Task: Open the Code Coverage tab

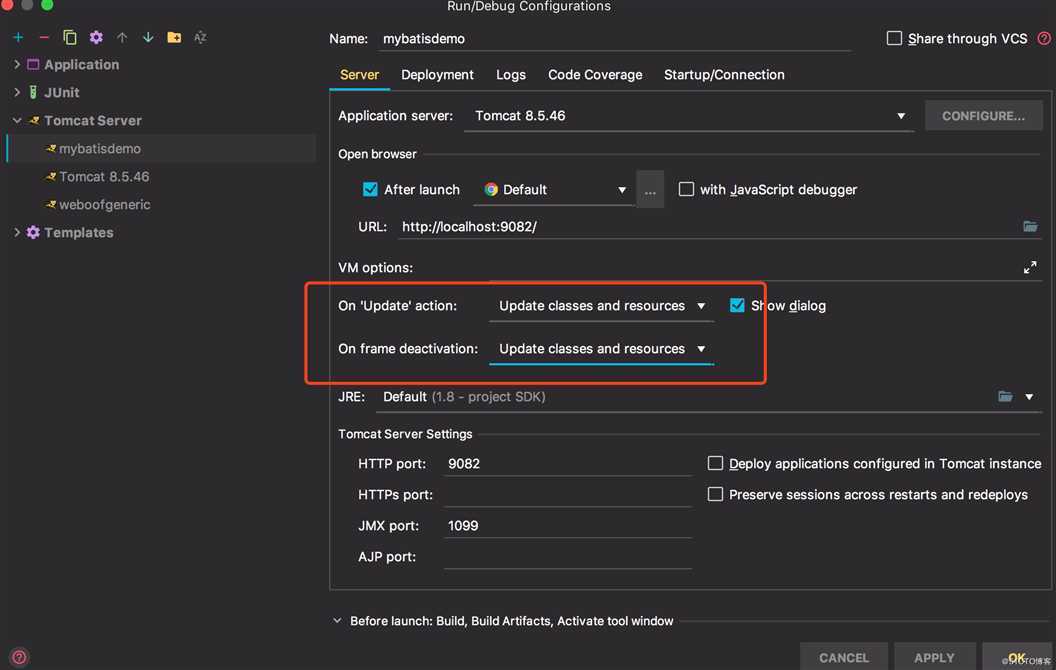Action: pyautogui.click(x=595, y=75)
